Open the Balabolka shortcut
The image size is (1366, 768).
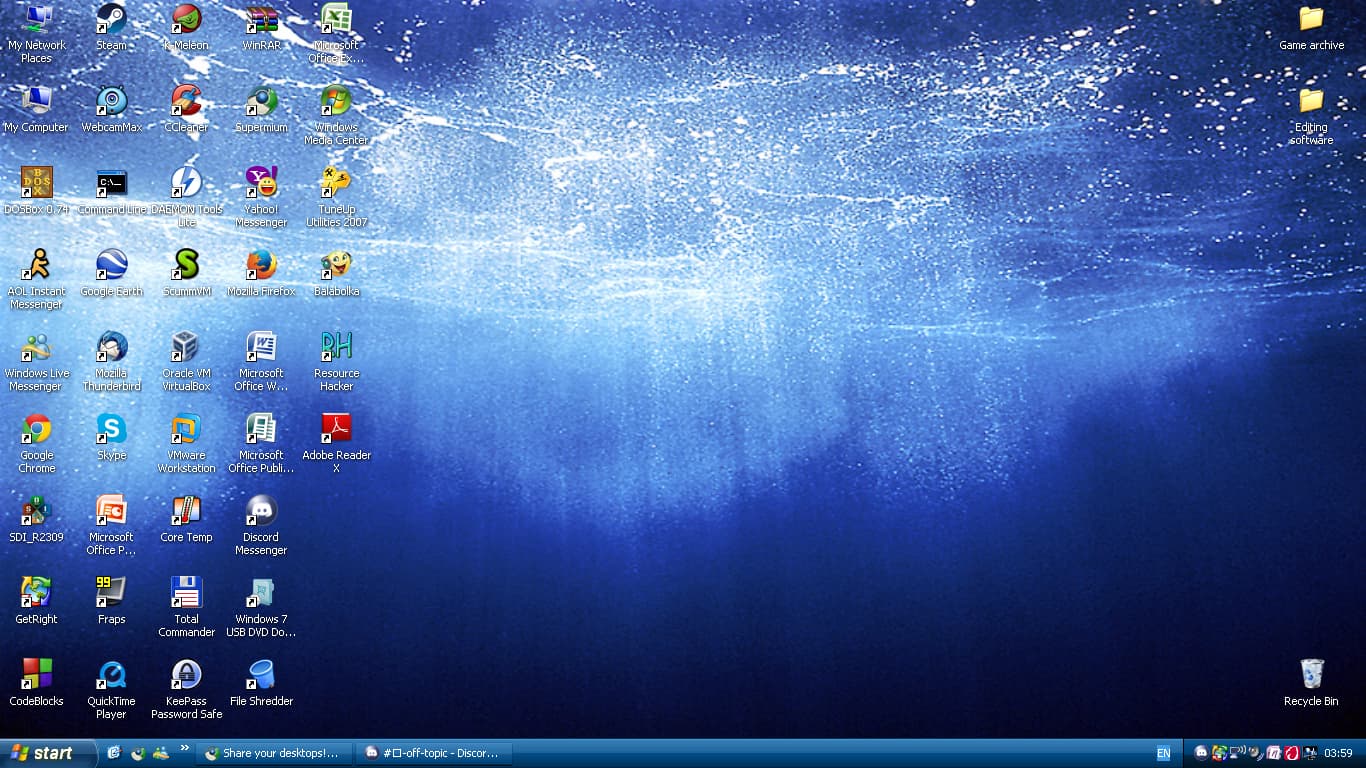pos(336,264)
